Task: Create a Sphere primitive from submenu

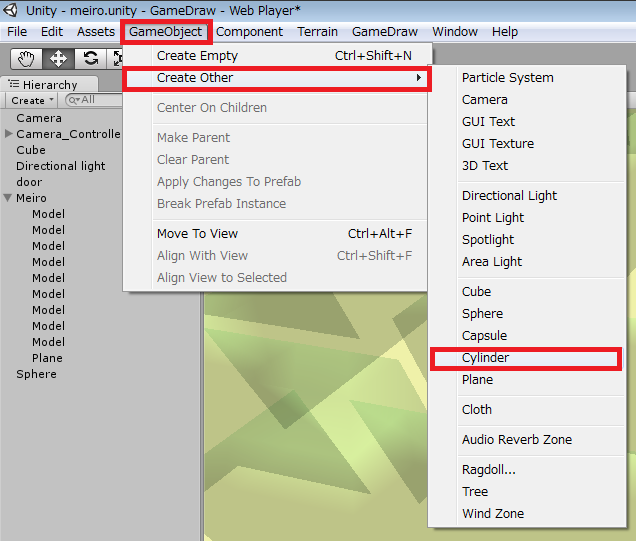Action: coord(527,313)
